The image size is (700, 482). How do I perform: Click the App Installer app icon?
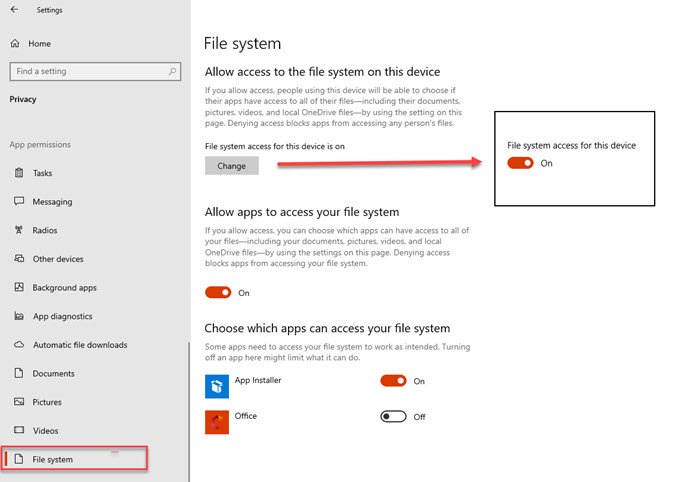[217, 386]
